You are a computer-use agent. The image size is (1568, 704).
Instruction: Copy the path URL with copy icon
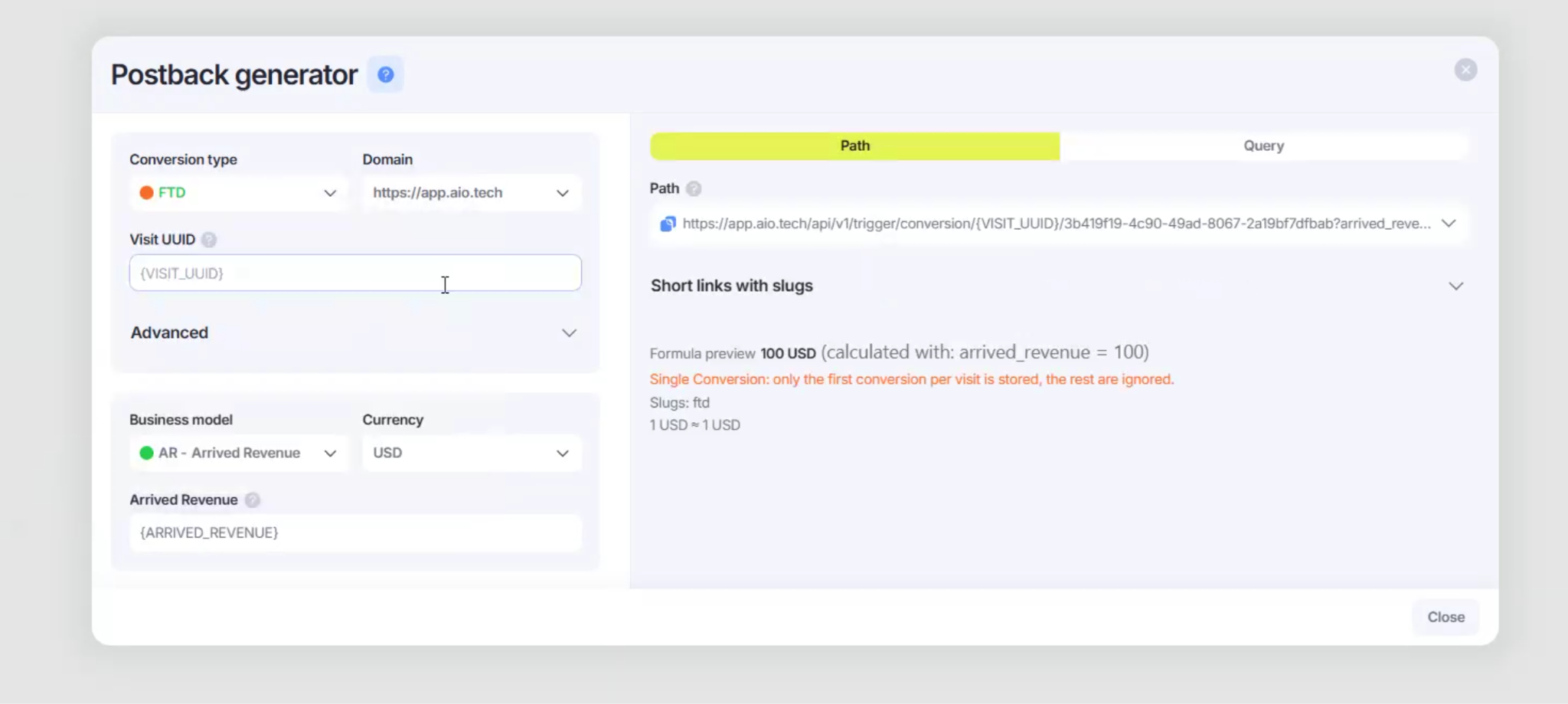tap(668, 224)
